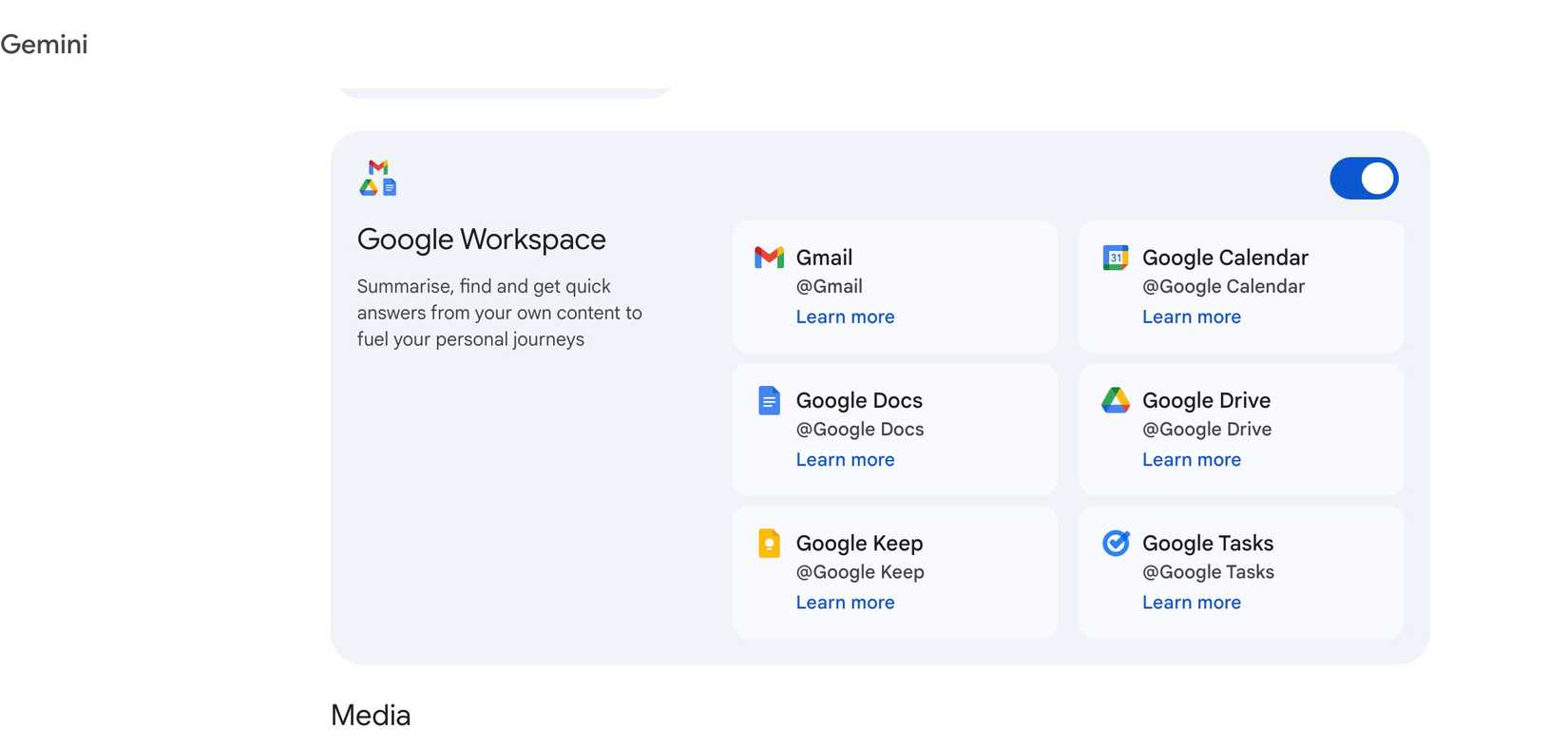Image resolution: width=1568 pixels, height=748 pixels.
Task: Click the Google Workspace combined apps icon
Action: [378, 178]
